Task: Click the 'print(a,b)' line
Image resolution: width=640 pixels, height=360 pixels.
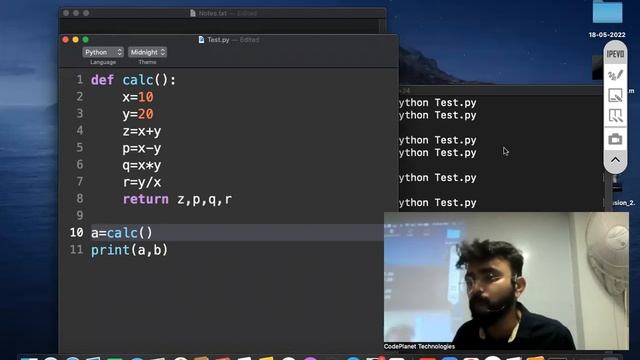Action: (x=129, y=250)
